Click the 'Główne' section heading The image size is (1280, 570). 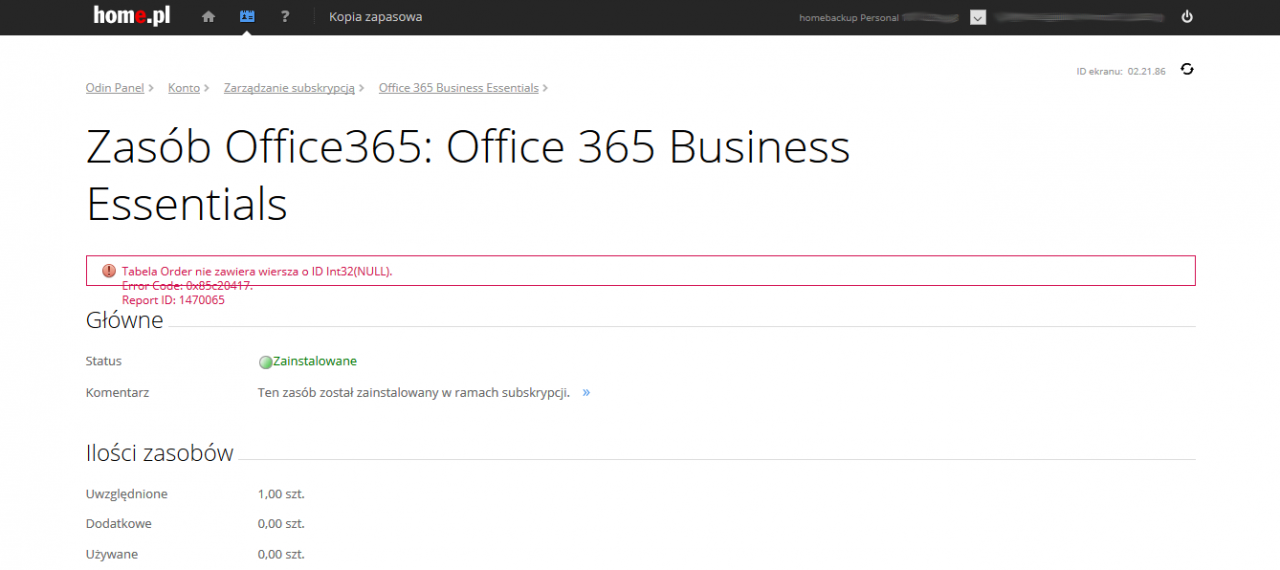point(125,320)
